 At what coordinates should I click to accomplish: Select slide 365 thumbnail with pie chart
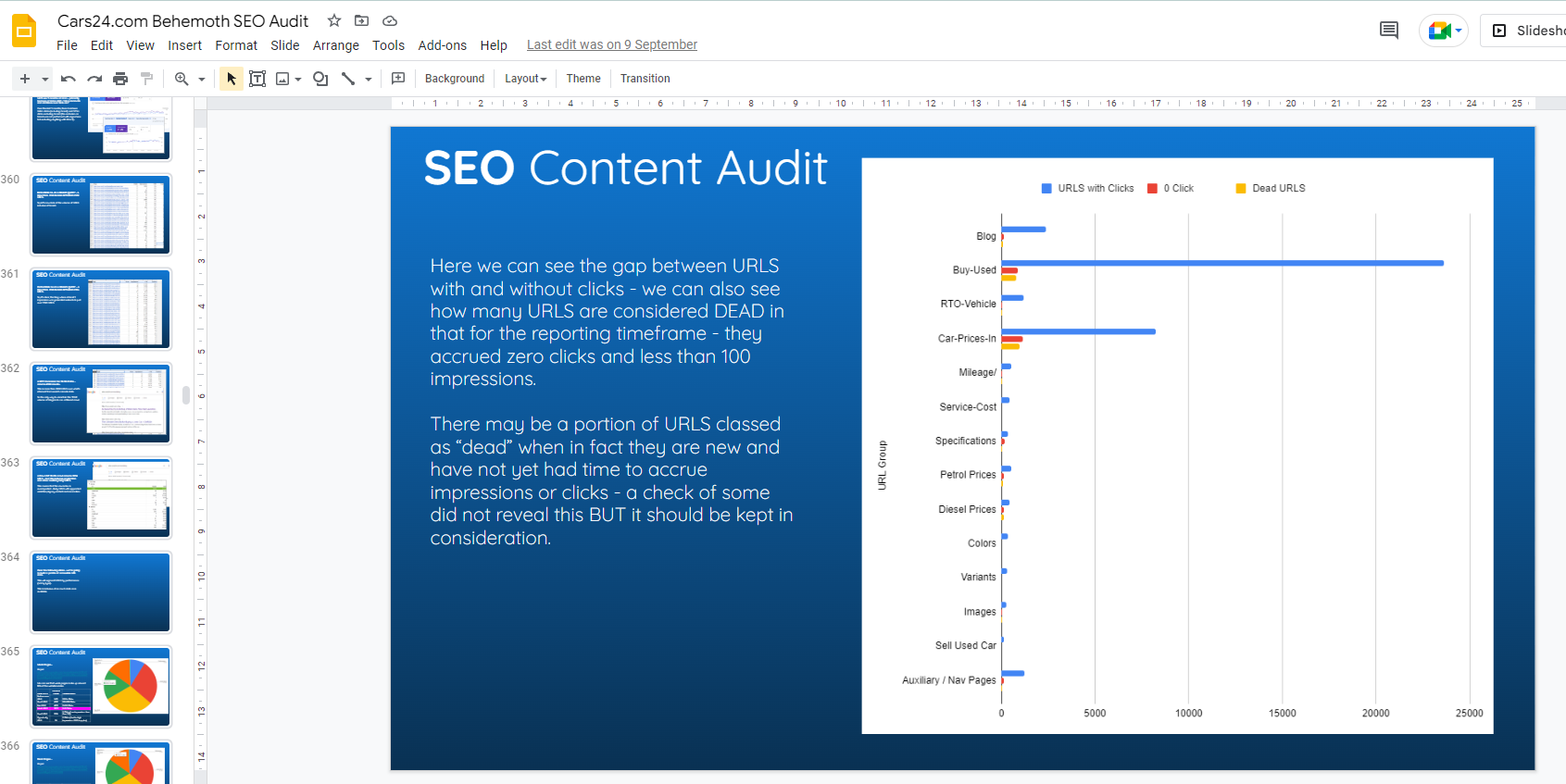[x=101, y=686]
